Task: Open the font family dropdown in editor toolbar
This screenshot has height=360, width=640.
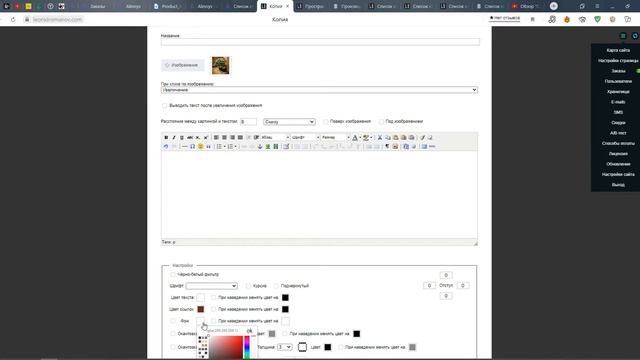Action: click(x=305, y=138)
